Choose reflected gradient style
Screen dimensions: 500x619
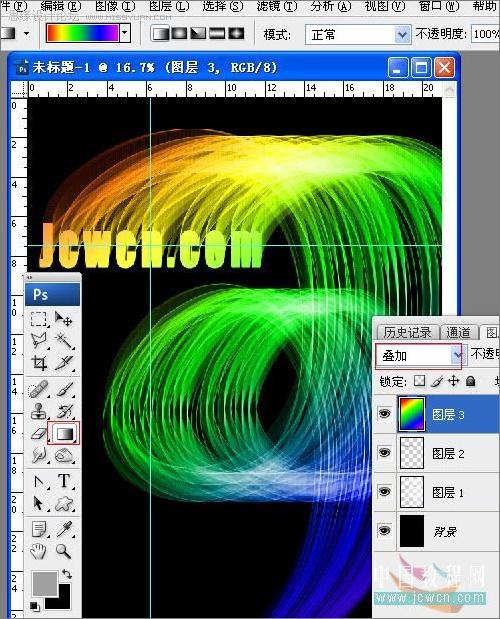pyautogui.click(x=217, y=34)
